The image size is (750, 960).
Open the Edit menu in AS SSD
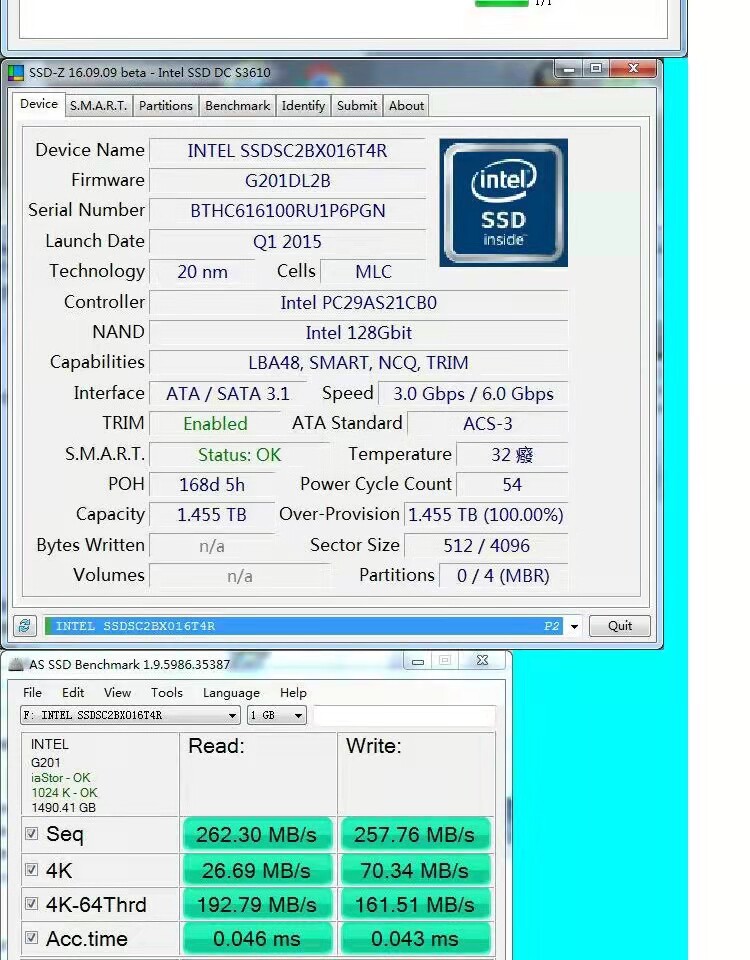[x=73, y=692]
